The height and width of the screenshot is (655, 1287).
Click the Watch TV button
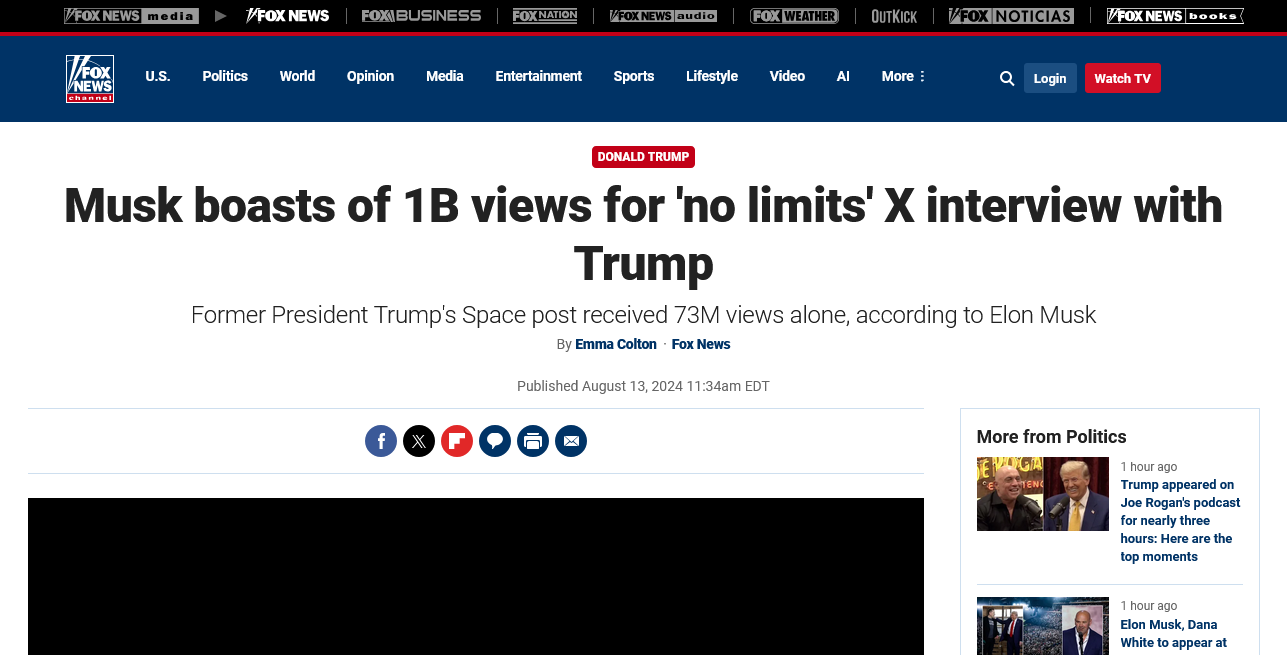coord(1122,78)
